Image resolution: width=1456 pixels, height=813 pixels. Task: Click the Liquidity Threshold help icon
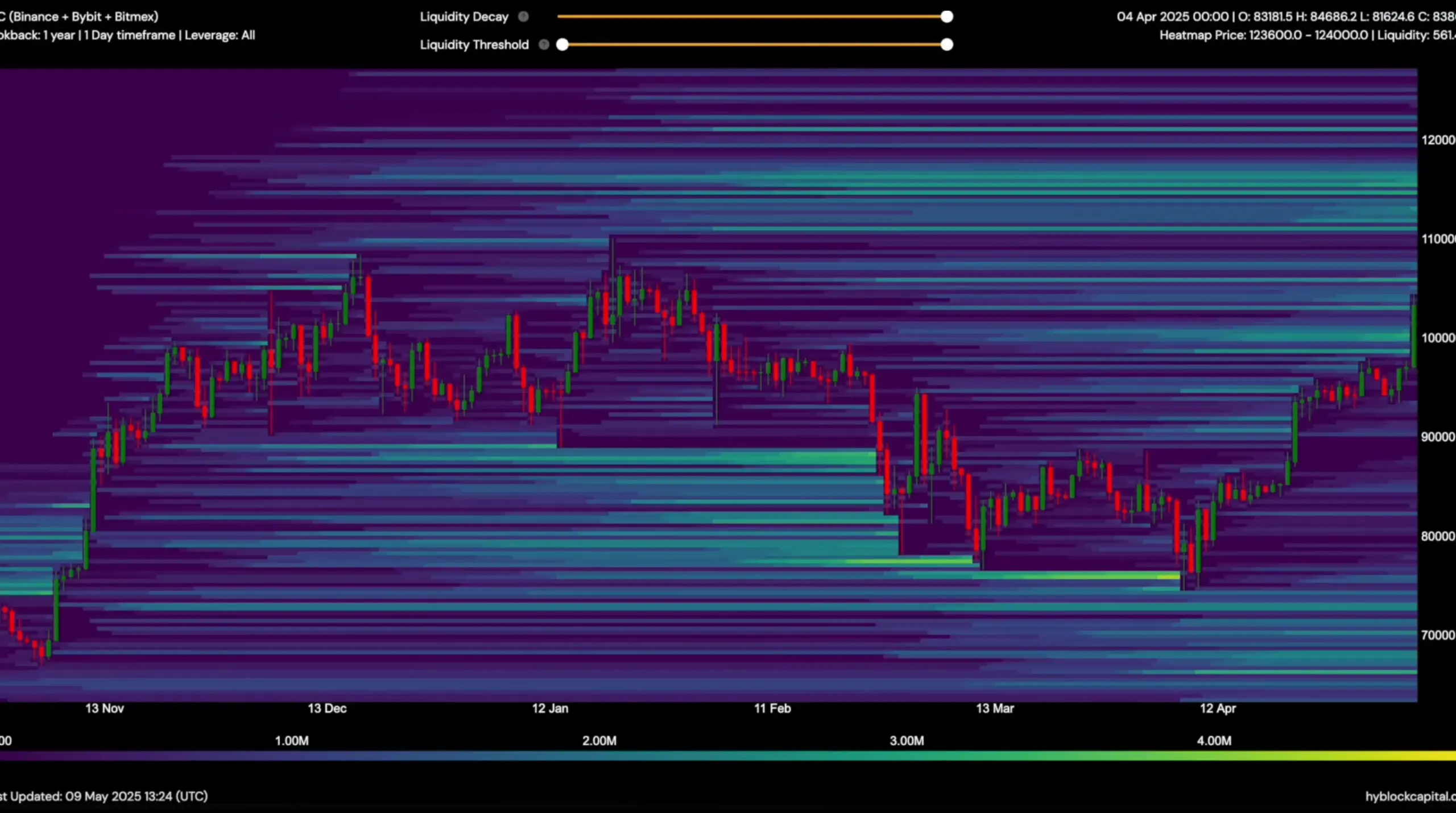[544, 44]
